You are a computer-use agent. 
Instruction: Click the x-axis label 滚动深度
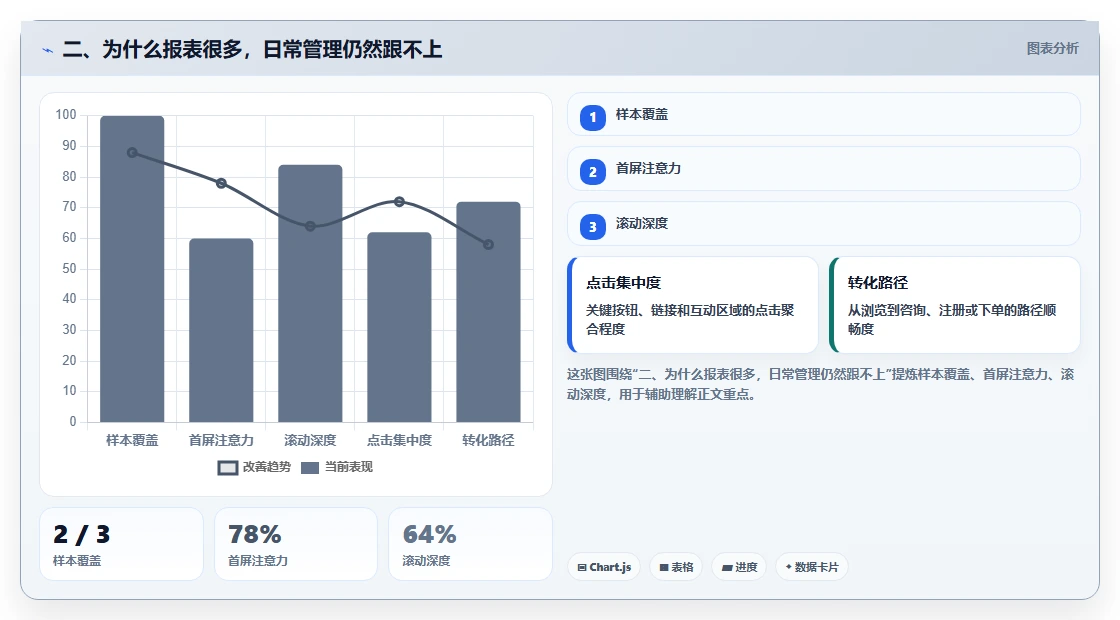(310, 440)
